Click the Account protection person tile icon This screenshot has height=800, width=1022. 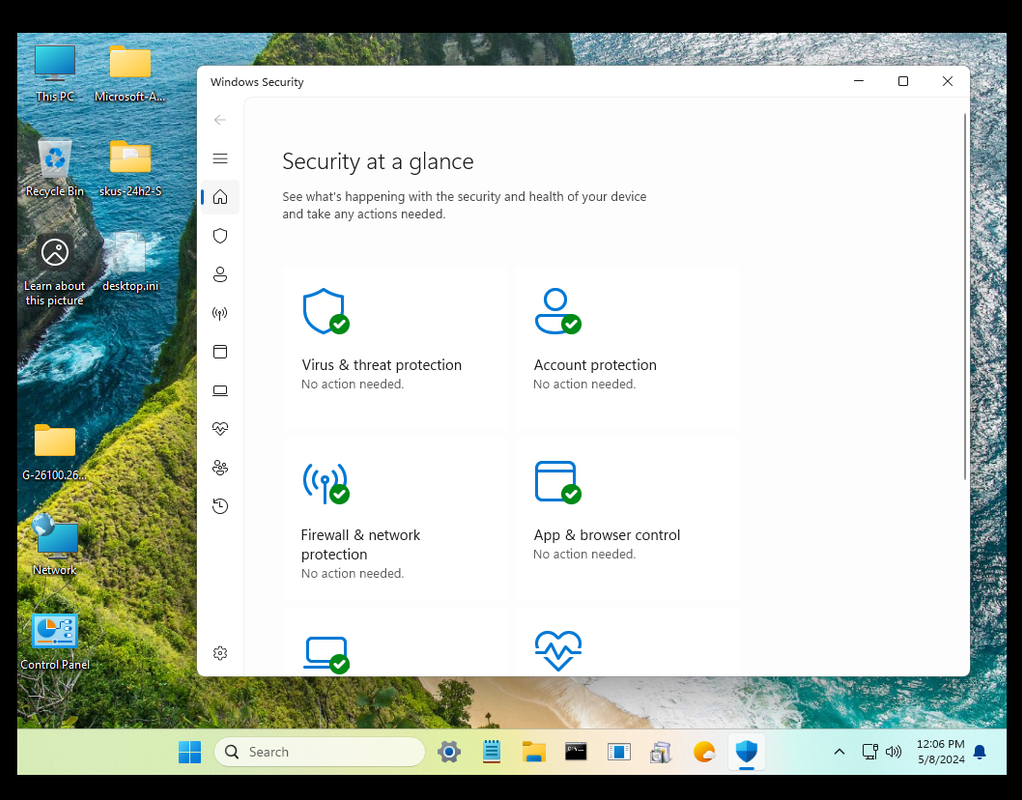click(x=557, y=311)
